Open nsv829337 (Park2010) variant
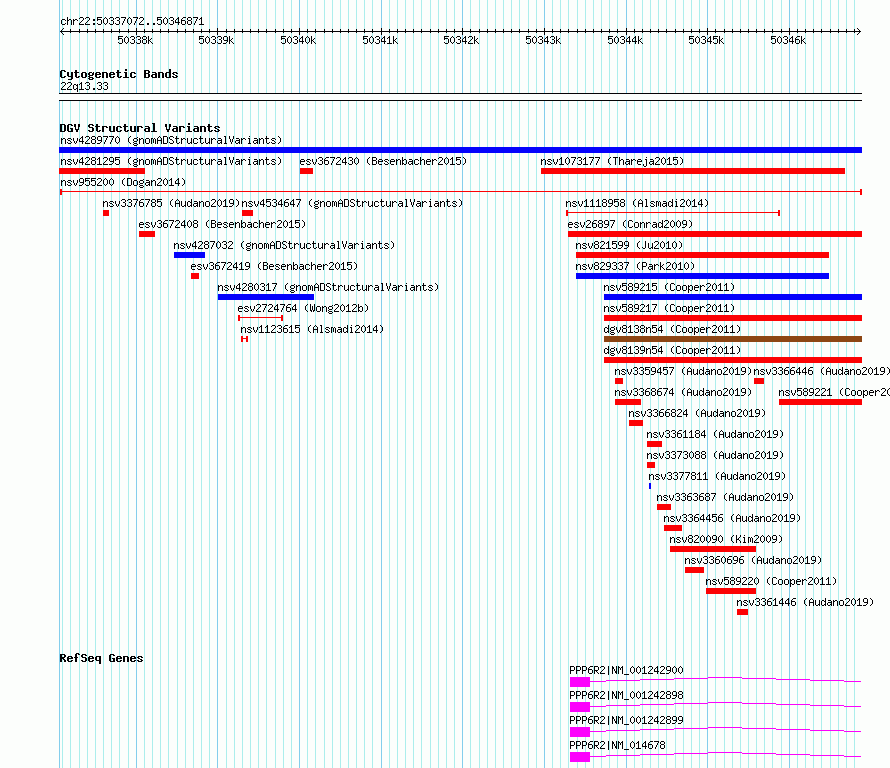Viewport: 890px width, 768px height. (x=635, y=266)
